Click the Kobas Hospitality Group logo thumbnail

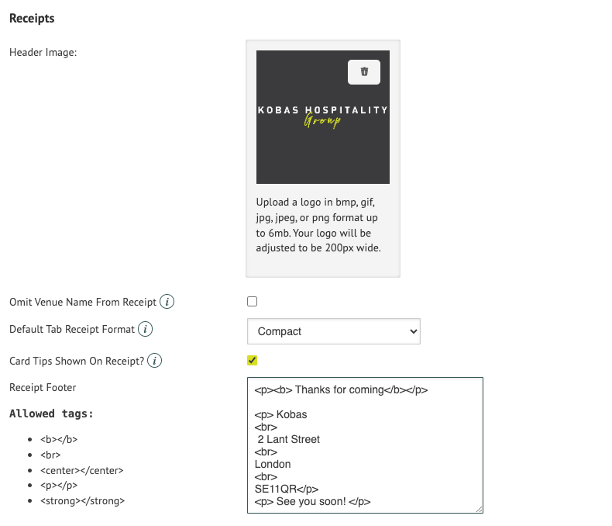click(323, 117)
